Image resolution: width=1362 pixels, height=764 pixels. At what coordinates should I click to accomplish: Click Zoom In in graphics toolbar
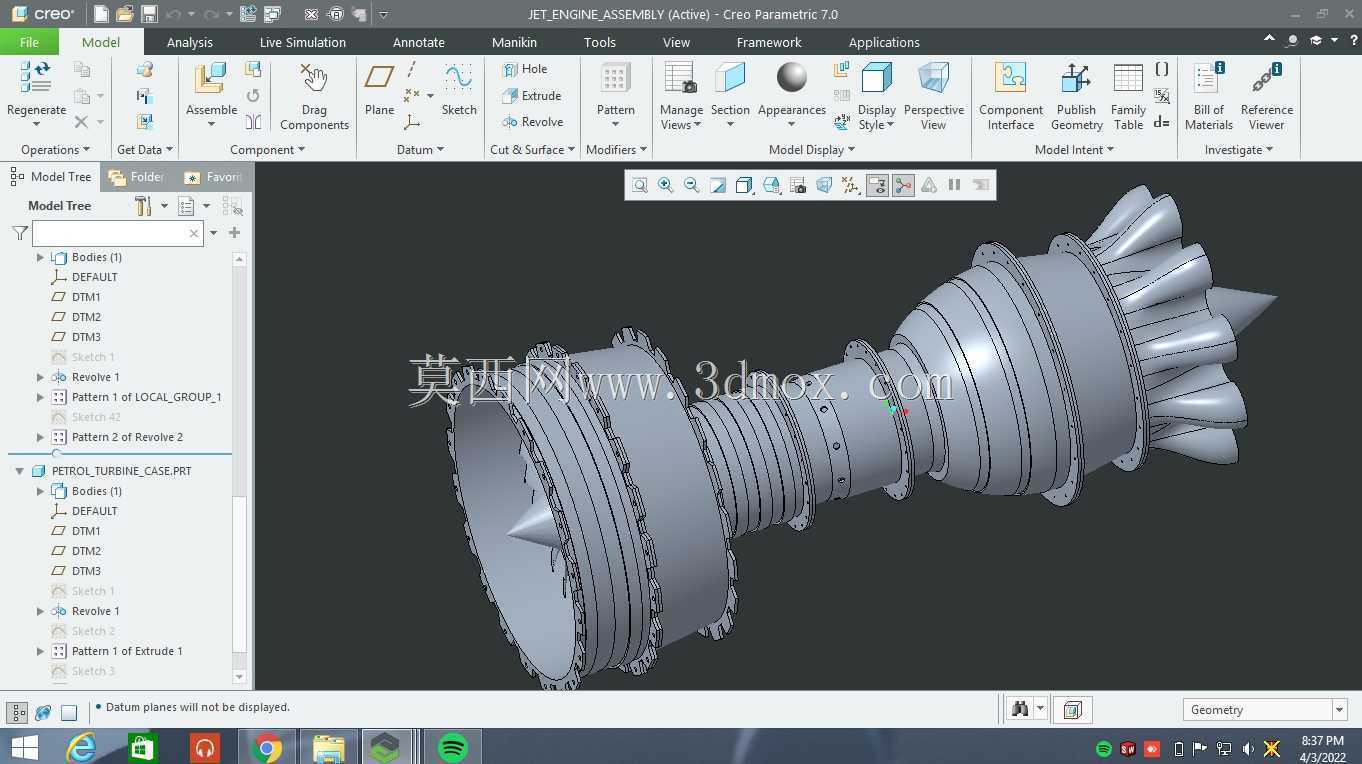pos(666,185)
